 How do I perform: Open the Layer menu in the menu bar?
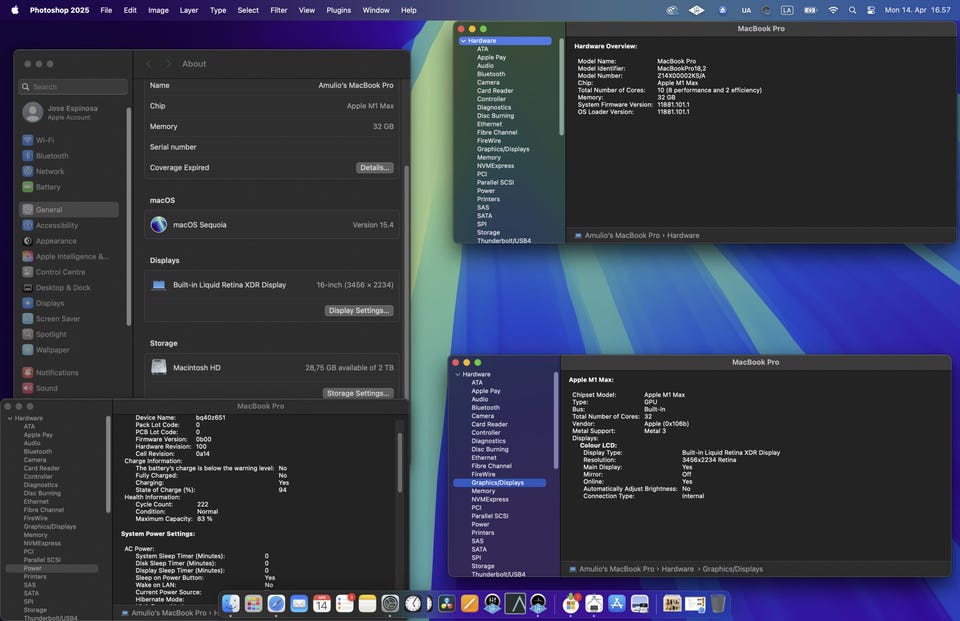click(188, 10)
